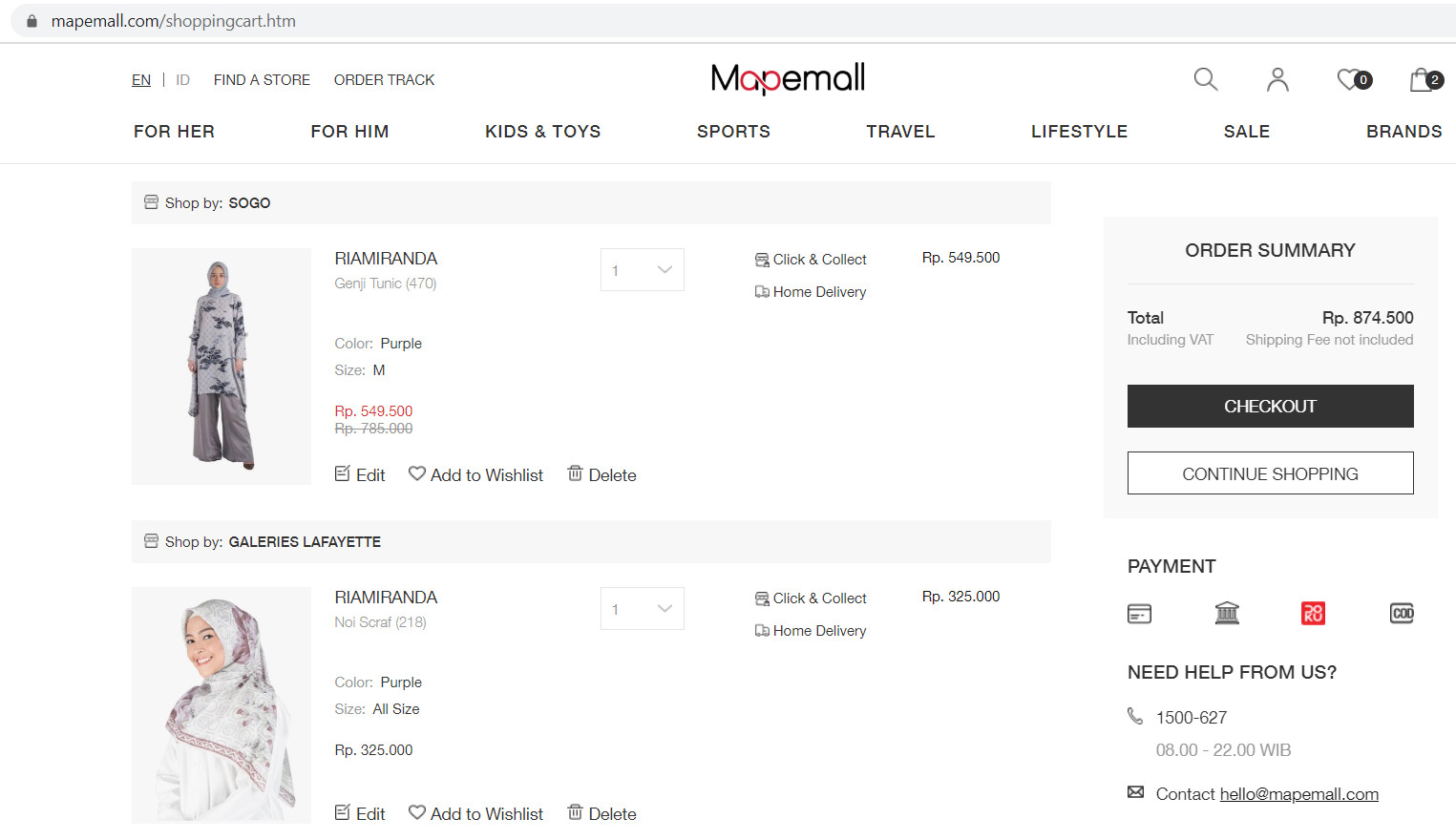Viewport: 1456px width, 840px height.
Task: Click the SOGO shop name
Action: tap(249, 203)
